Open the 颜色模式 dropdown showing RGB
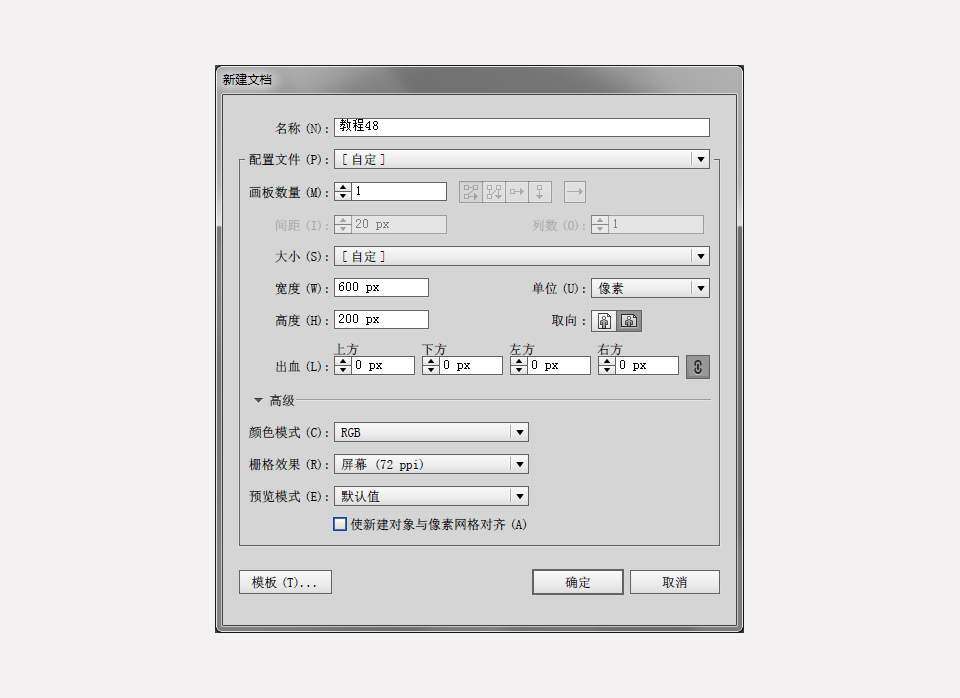 click(x=520, y=432)
